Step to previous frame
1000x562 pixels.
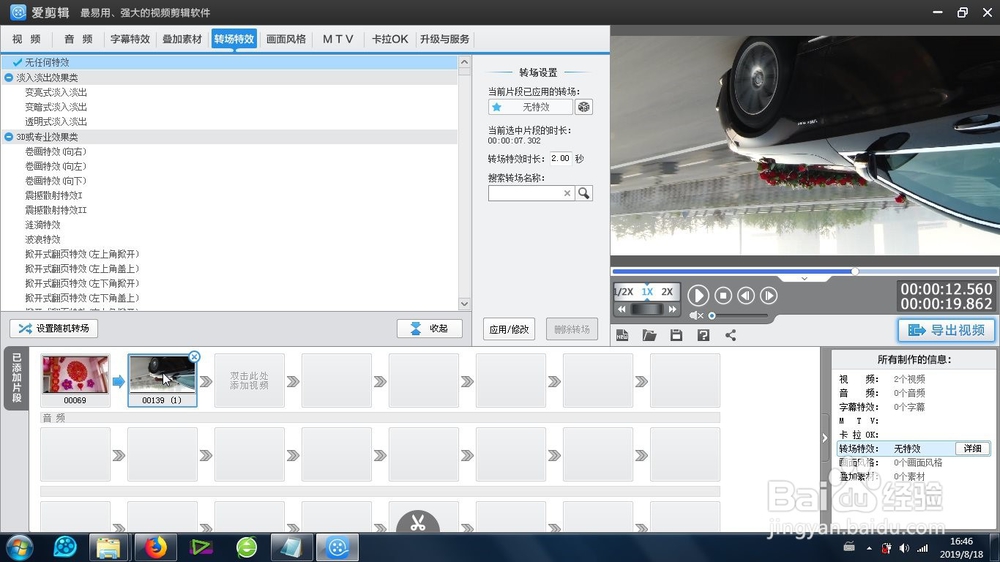pos(746,295)
